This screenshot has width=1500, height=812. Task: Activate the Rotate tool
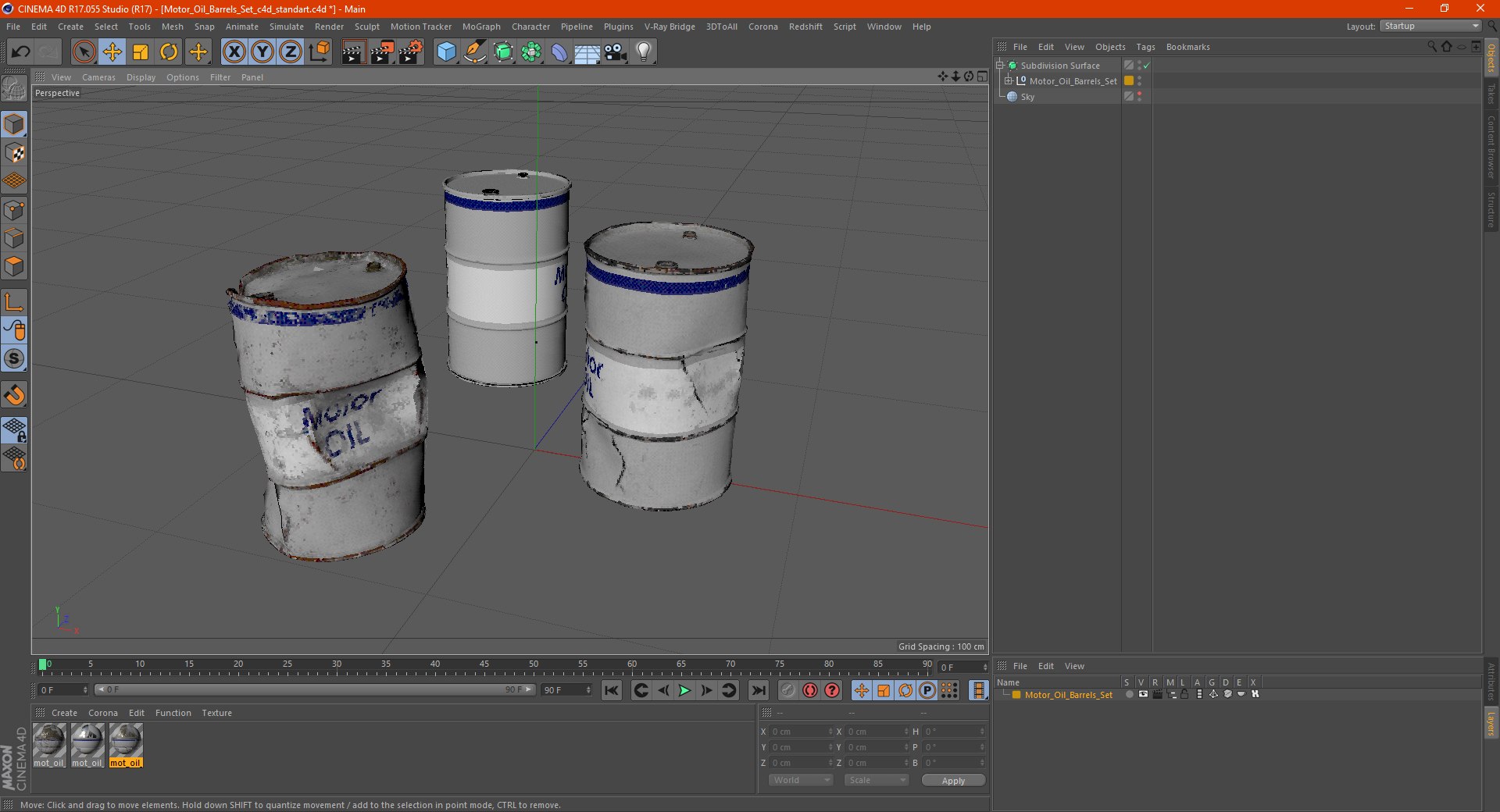pyautogui.click(x=169, y=52)
